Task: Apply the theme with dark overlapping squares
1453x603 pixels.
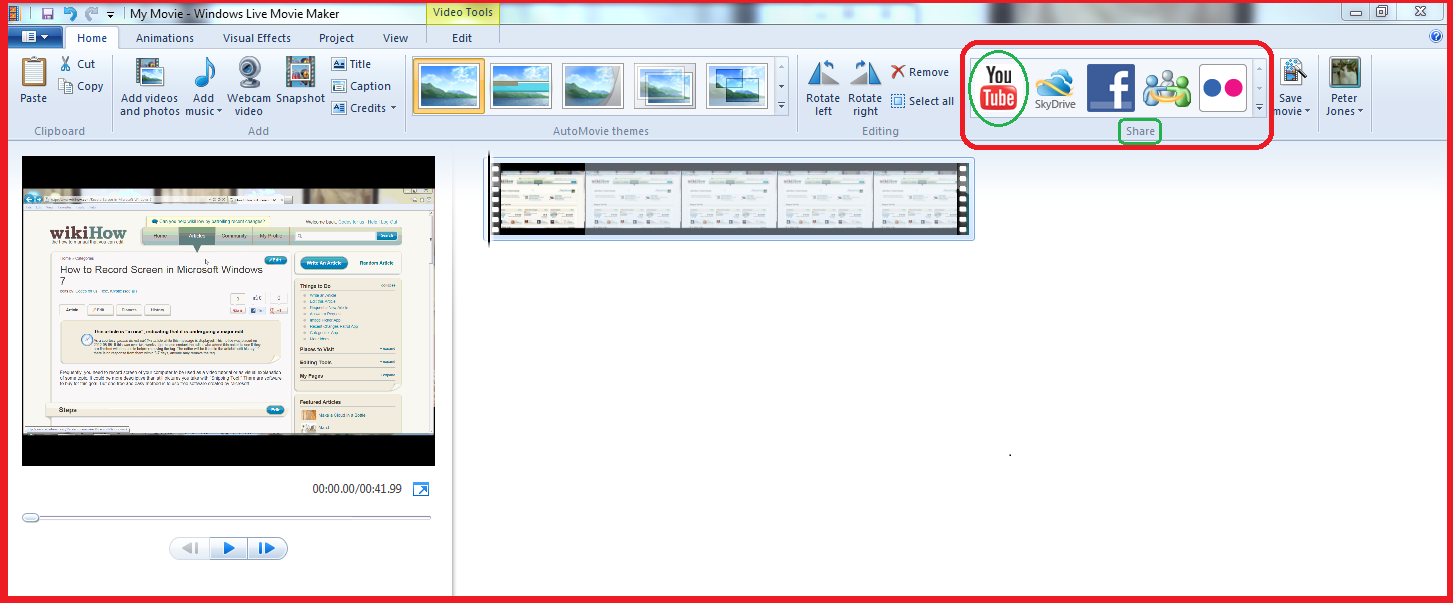Action: [x=737, y=86]
